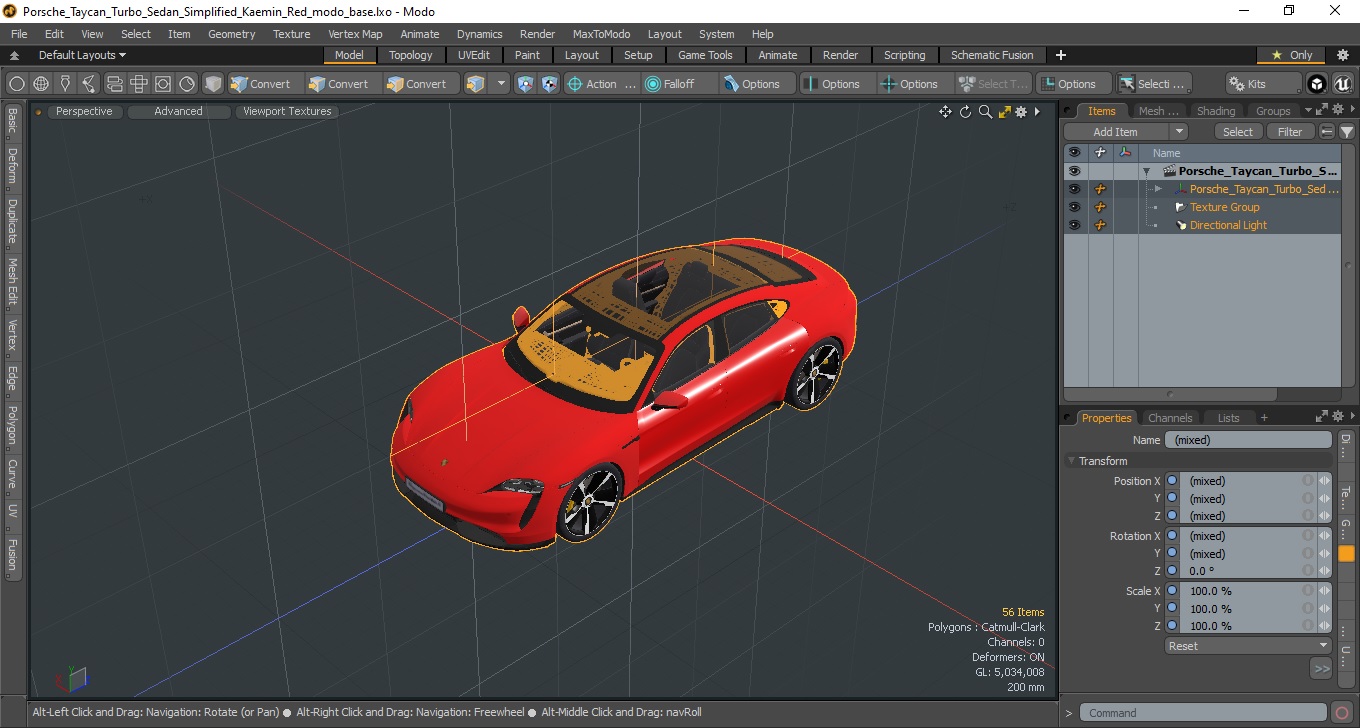
Task: Open the Viewport Textures dropdown
Action: 287,112
